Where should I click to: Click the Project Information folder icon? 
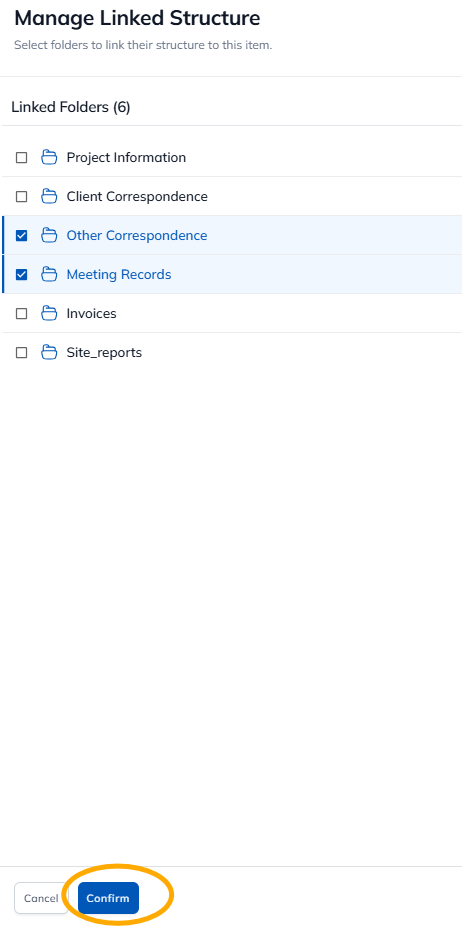point(49,157)
